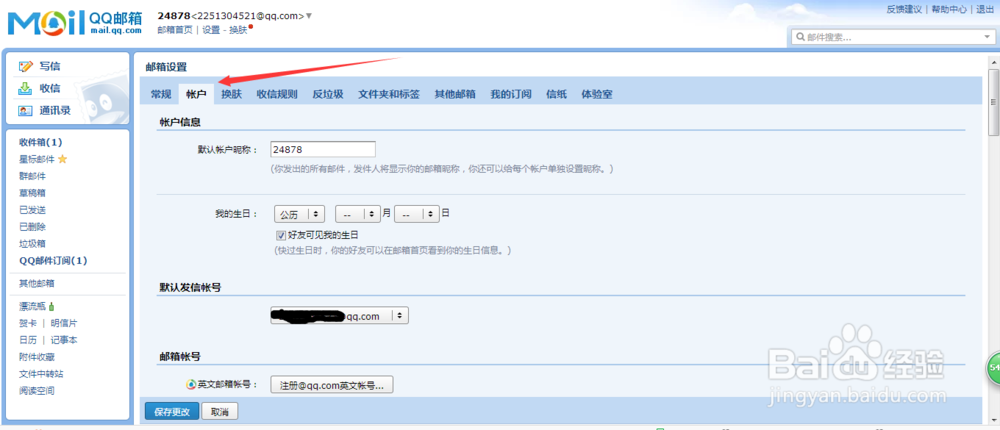Click the 写信 compose link
The height and width of the screenshot is (430, 1000).
tap(50, 66)
